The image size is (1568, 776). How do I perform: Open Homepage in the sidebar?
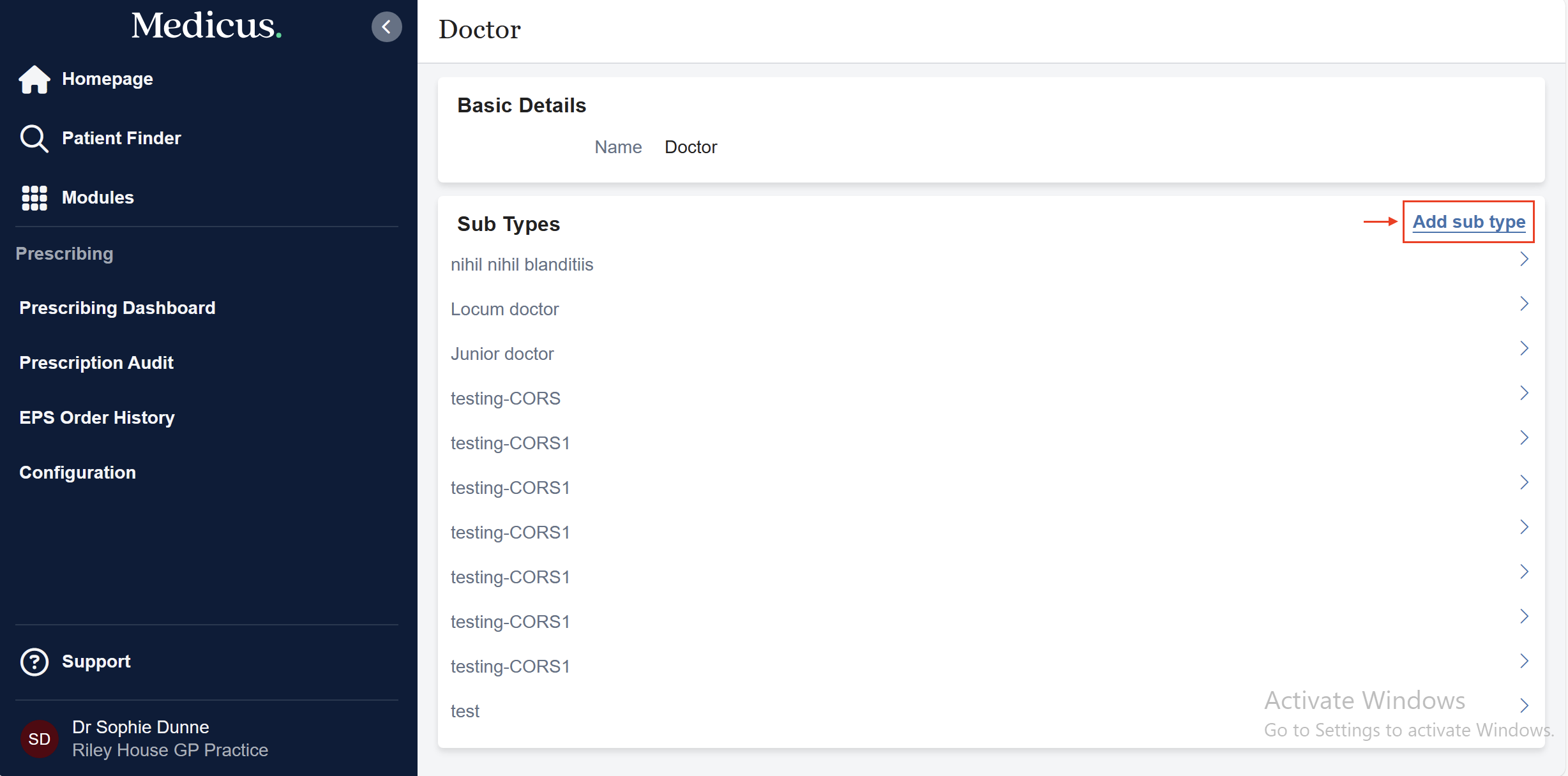[107, 79]
